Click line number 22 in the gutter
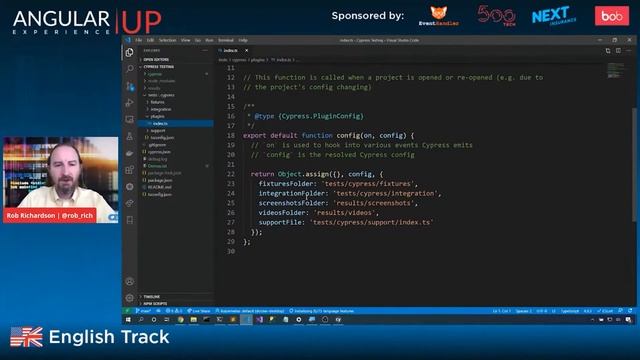Viewport: 640px width, 360px height. click(x=231, y=174)
